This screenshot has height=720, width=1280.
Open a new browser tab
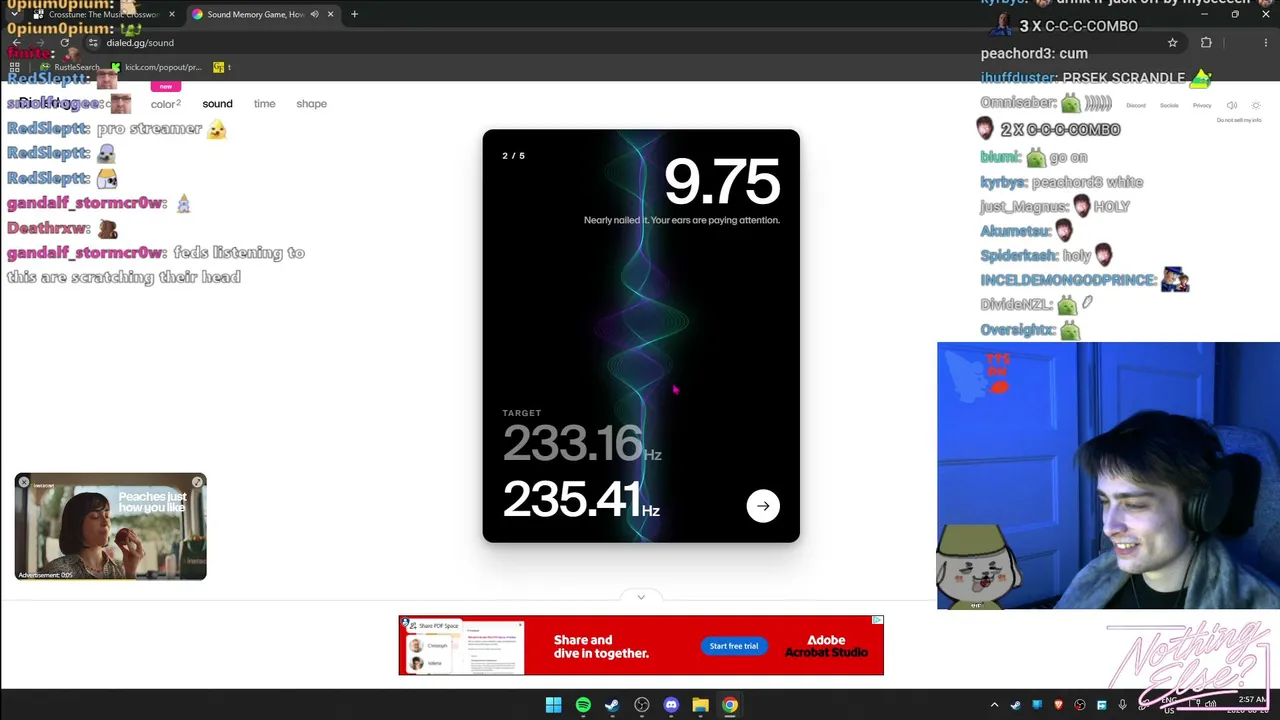(x=354, y=15)
